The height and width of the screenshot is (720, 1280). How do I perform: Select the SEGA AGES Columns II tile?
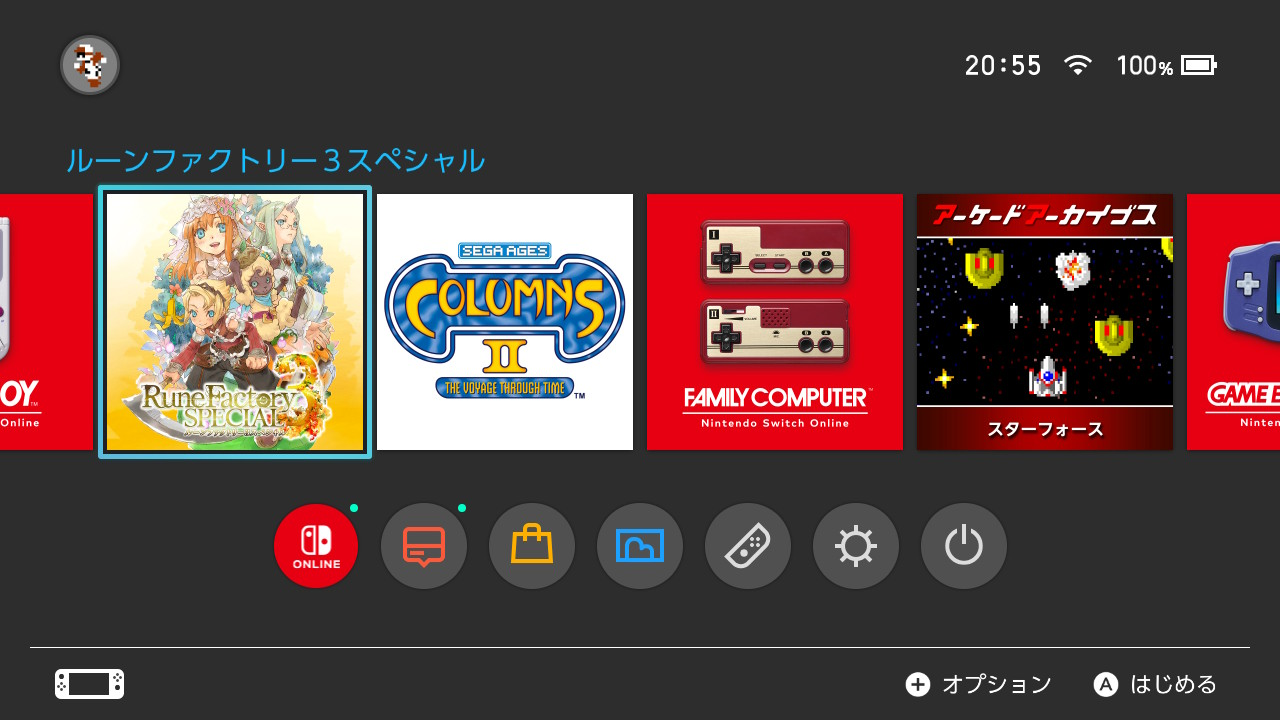[x=505, y=322]
